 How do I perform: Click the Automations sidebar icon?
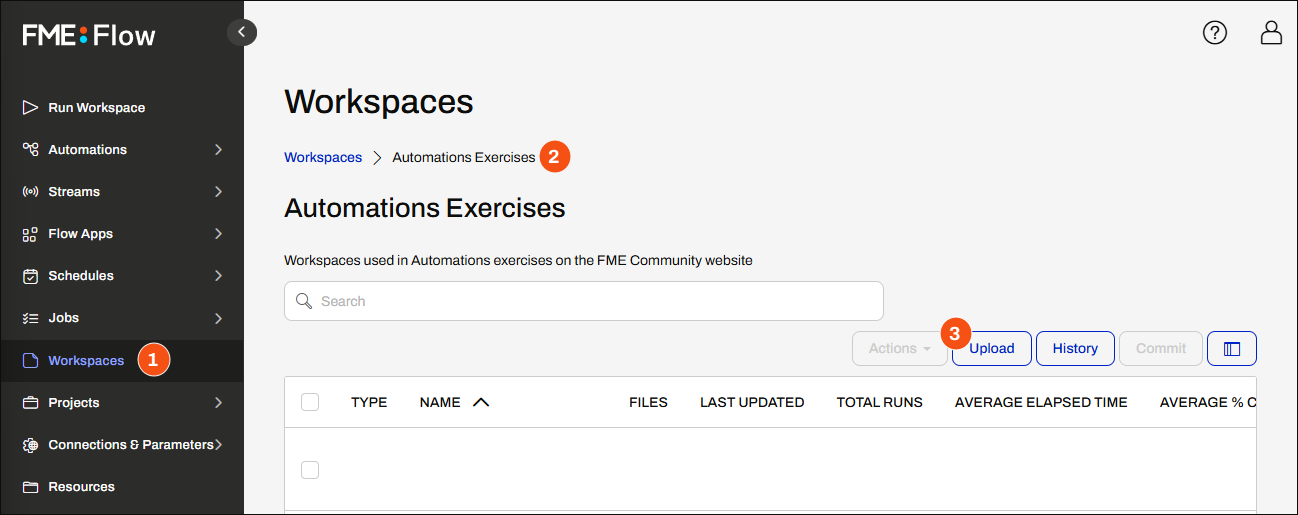tap(30, 149)
